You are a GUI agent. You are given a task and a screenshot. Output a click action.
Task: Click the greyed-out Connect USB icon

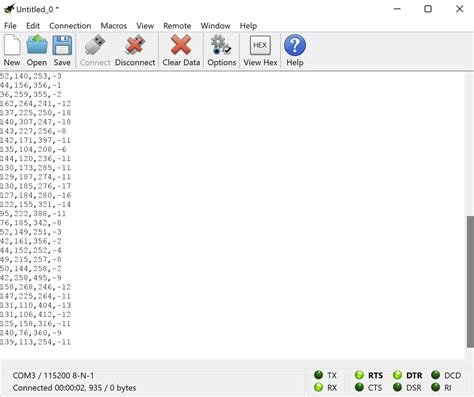pyautogui.click(x=95, y=50)
